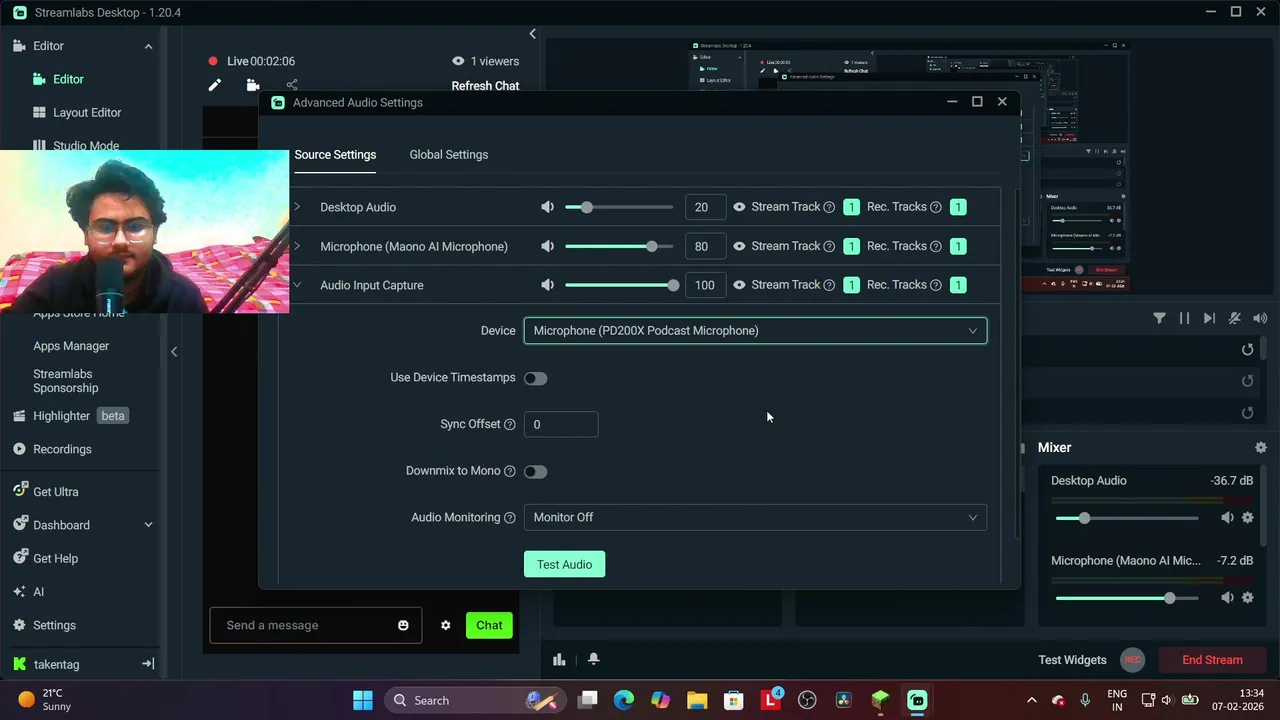The width and height of the screenshot is (1280, 720).
Task: Toggle Desktop Audio Rec. Tracks 1 box
Action: click(x=958, y=207)
